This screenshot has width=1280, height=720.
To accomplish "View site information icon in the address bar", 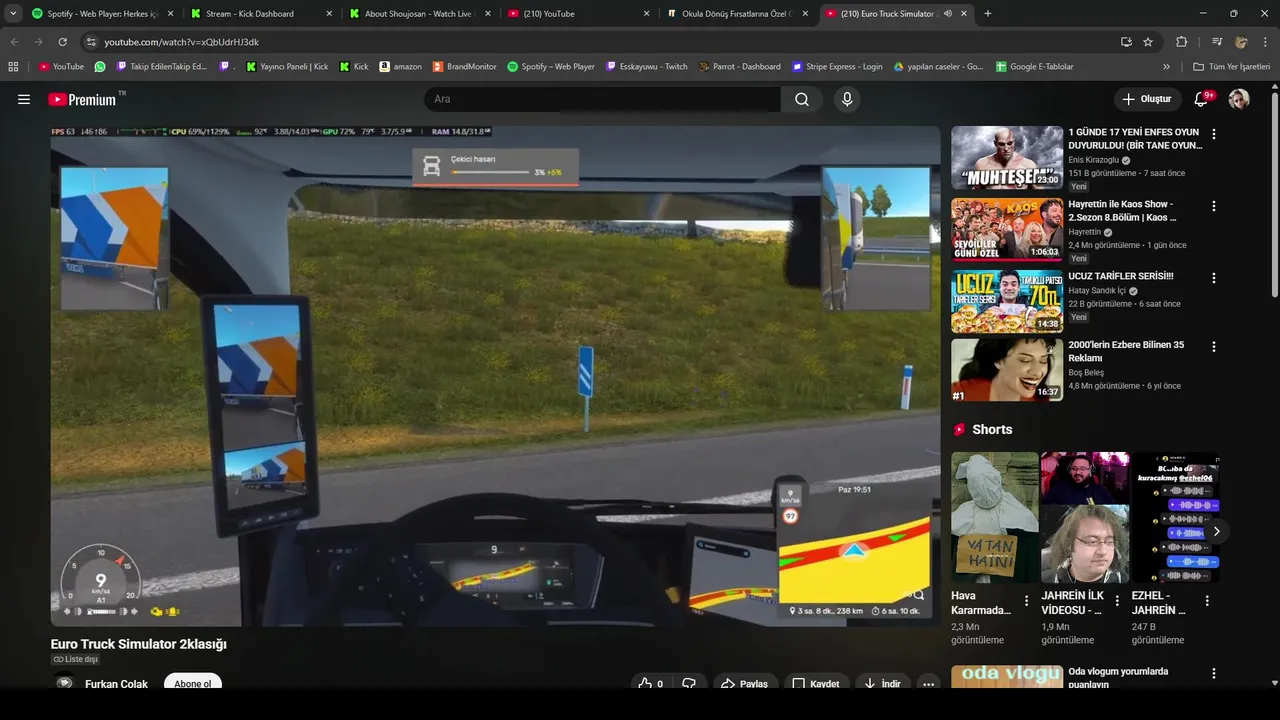I will point(90,42).
